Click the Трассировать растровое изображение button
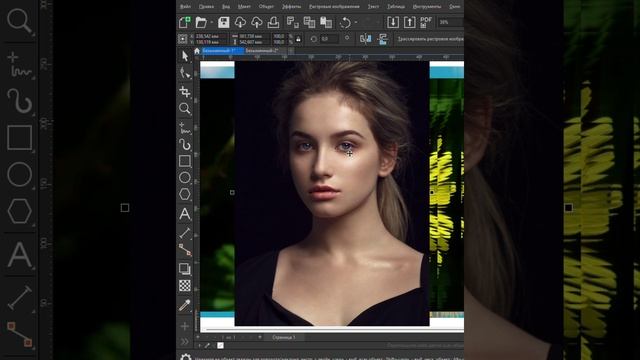This screenshot has width=640, height=360. [x=430, y=39]
